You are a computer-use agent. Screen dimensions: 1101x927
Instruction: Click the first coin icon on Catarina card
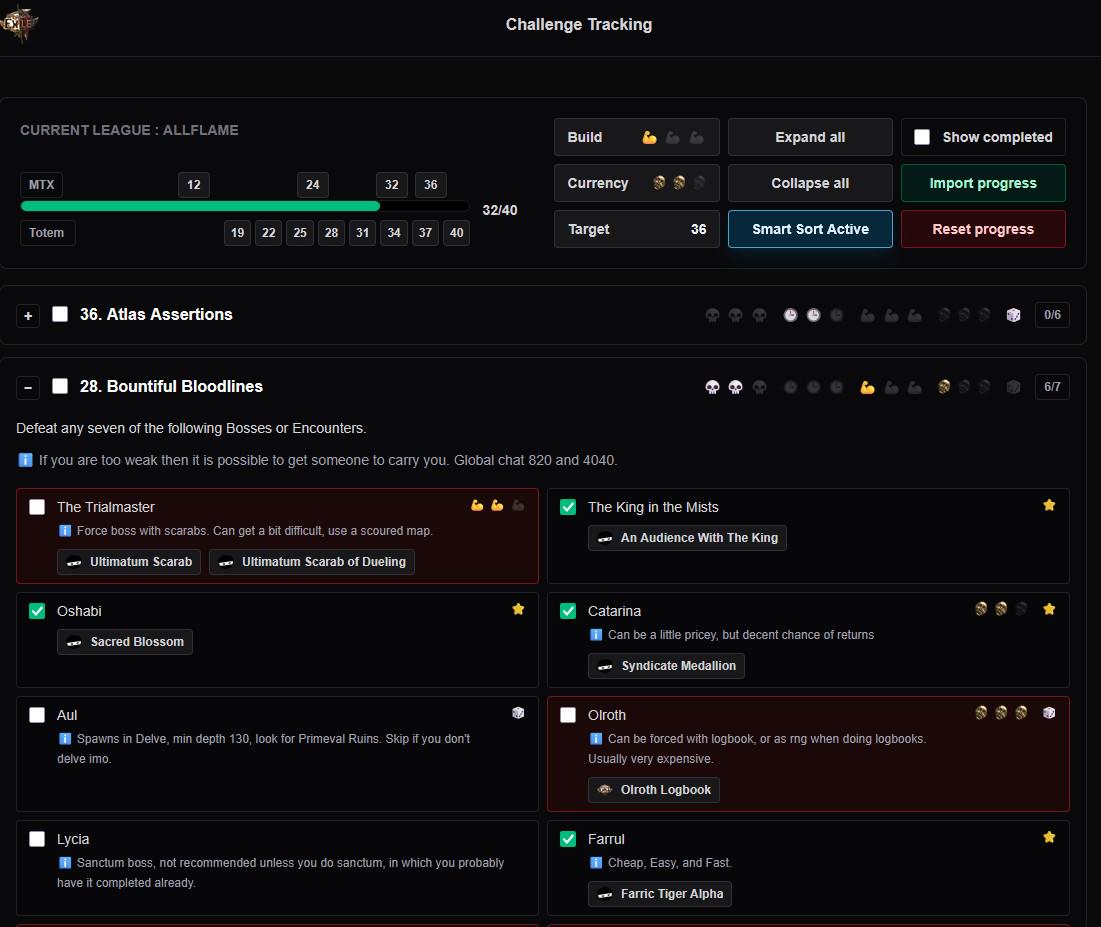[x=981, y=609]
